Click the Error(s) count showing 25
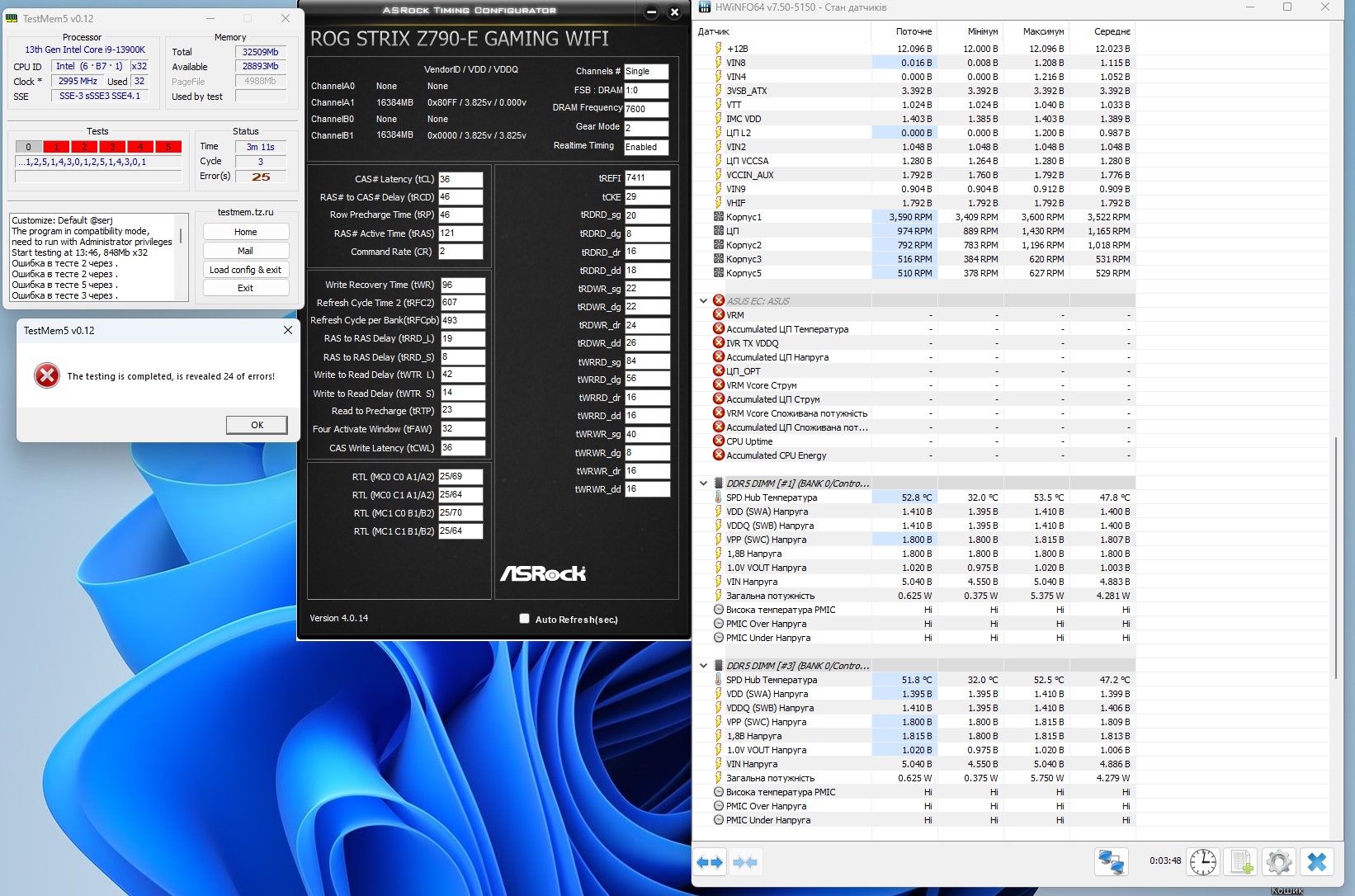Screen dimensions: 1355x896 [x=261, y=177]
